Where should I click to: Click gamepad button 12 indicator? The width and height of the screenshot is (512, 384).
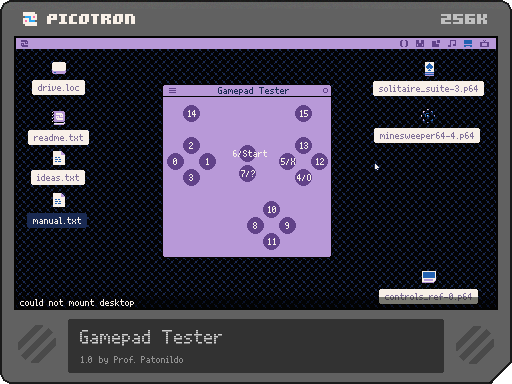[x=319, y=162]
